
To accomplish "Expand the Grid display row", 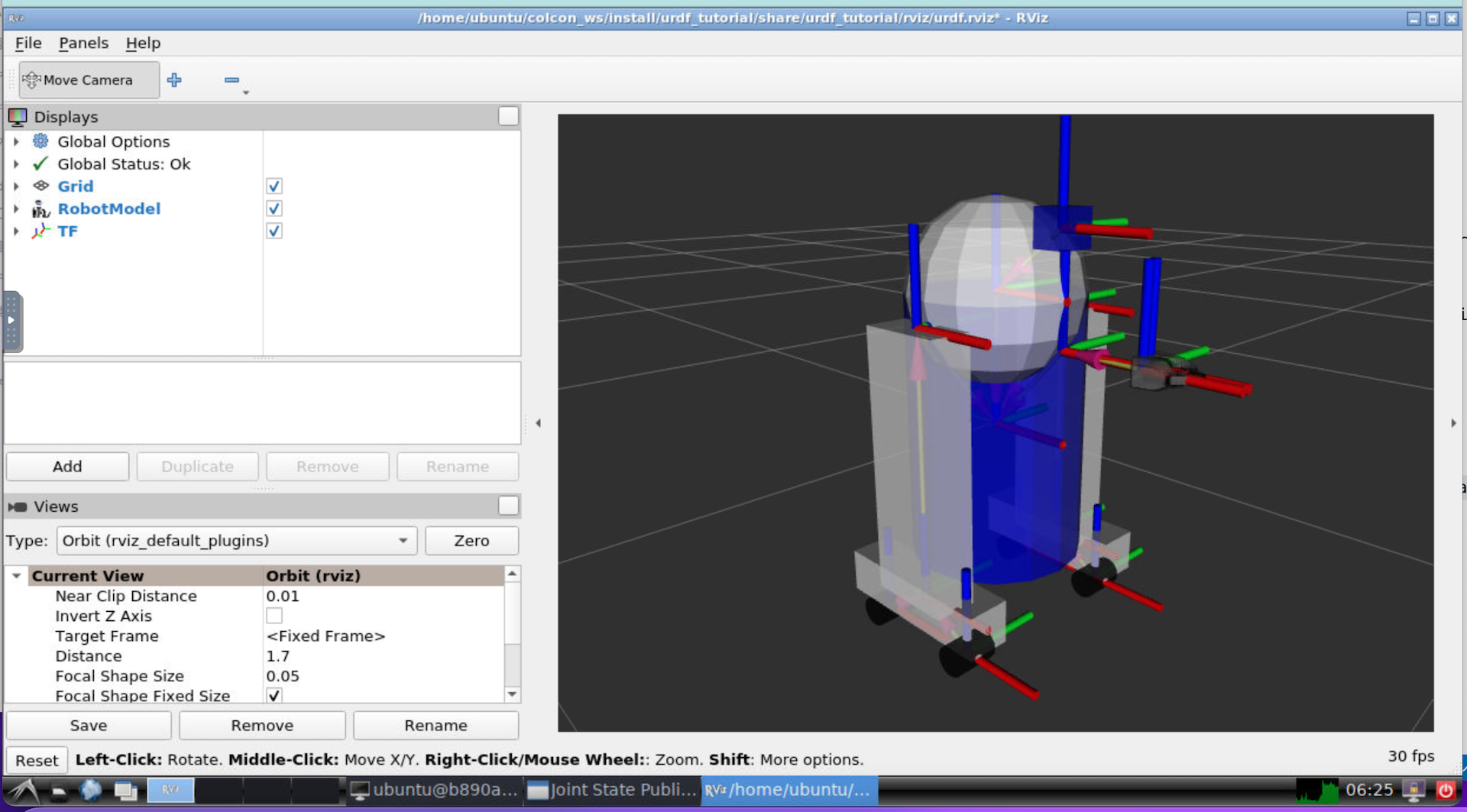I will click(17, 186).
